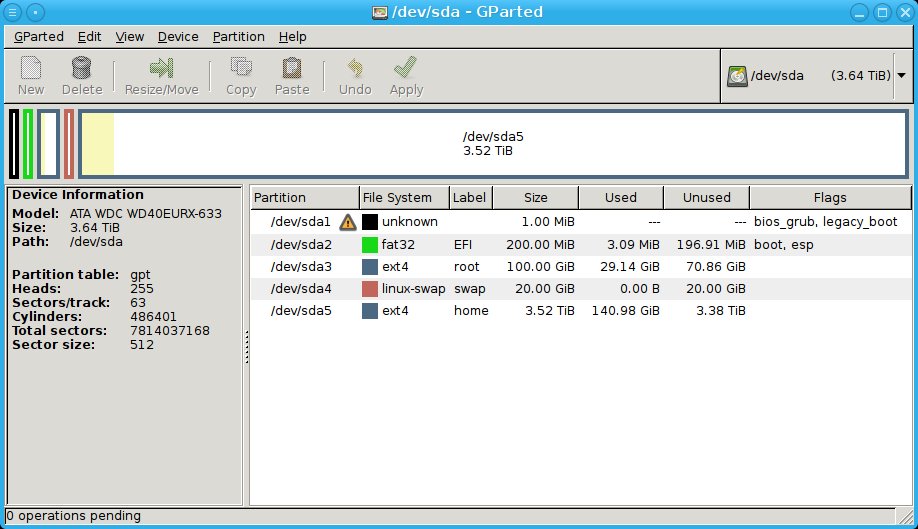
Task: Click the pane divider handle beside Device Information
Action: pyautogui.click(x=246, y=346)
